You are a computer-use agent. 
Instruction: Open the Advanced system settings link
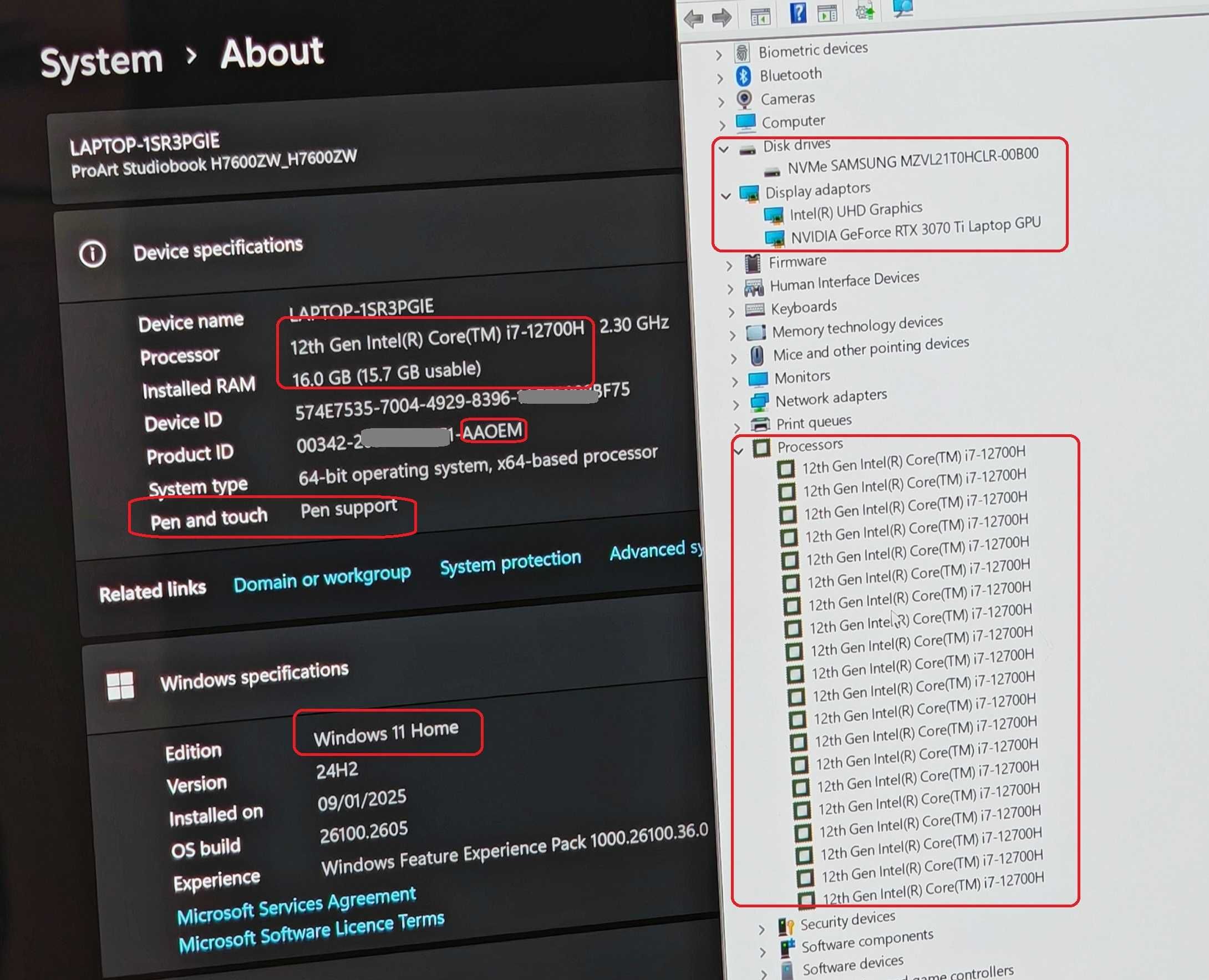656,550
